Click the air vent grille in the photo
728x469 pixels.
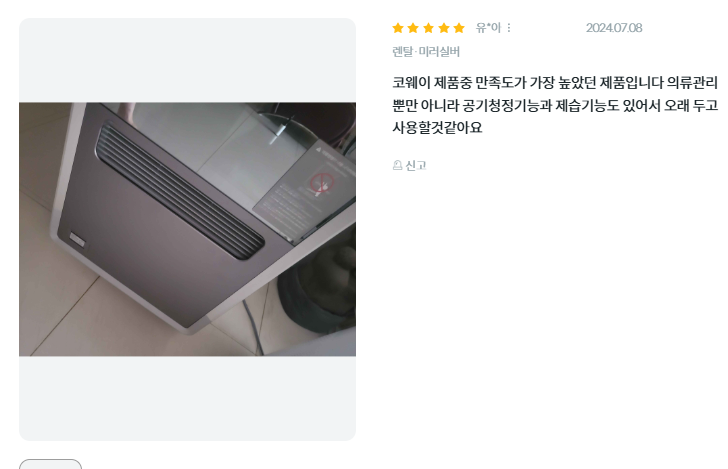[x=179, y=190]
